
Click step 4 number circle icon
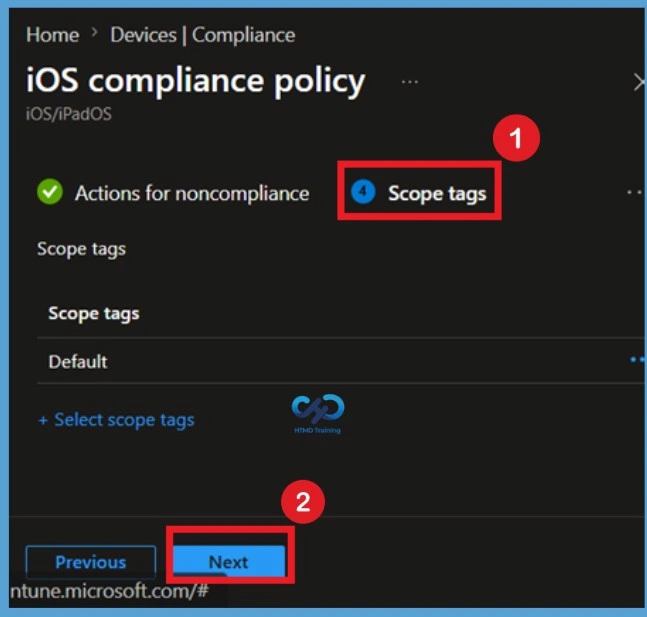point(363,192)
